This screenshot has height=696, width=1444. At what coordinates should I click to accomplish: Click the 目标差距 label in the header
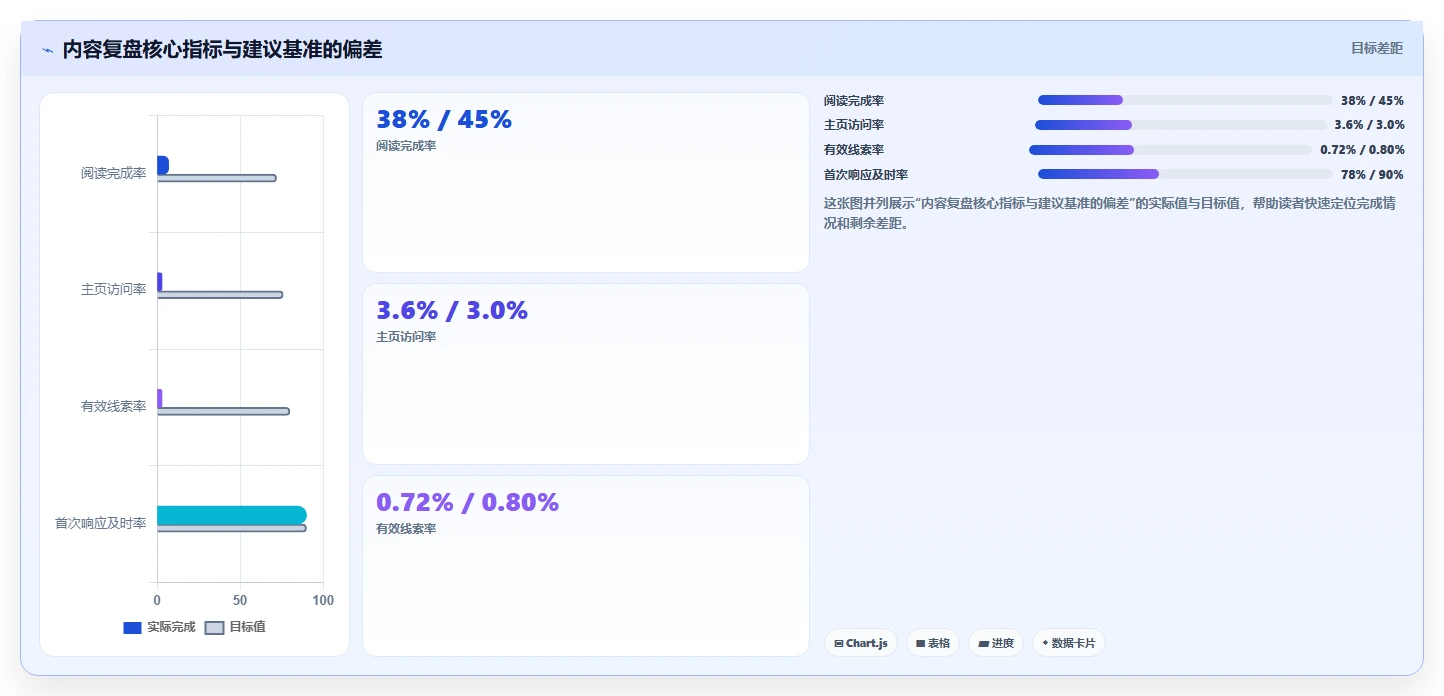click(1377, 48)
